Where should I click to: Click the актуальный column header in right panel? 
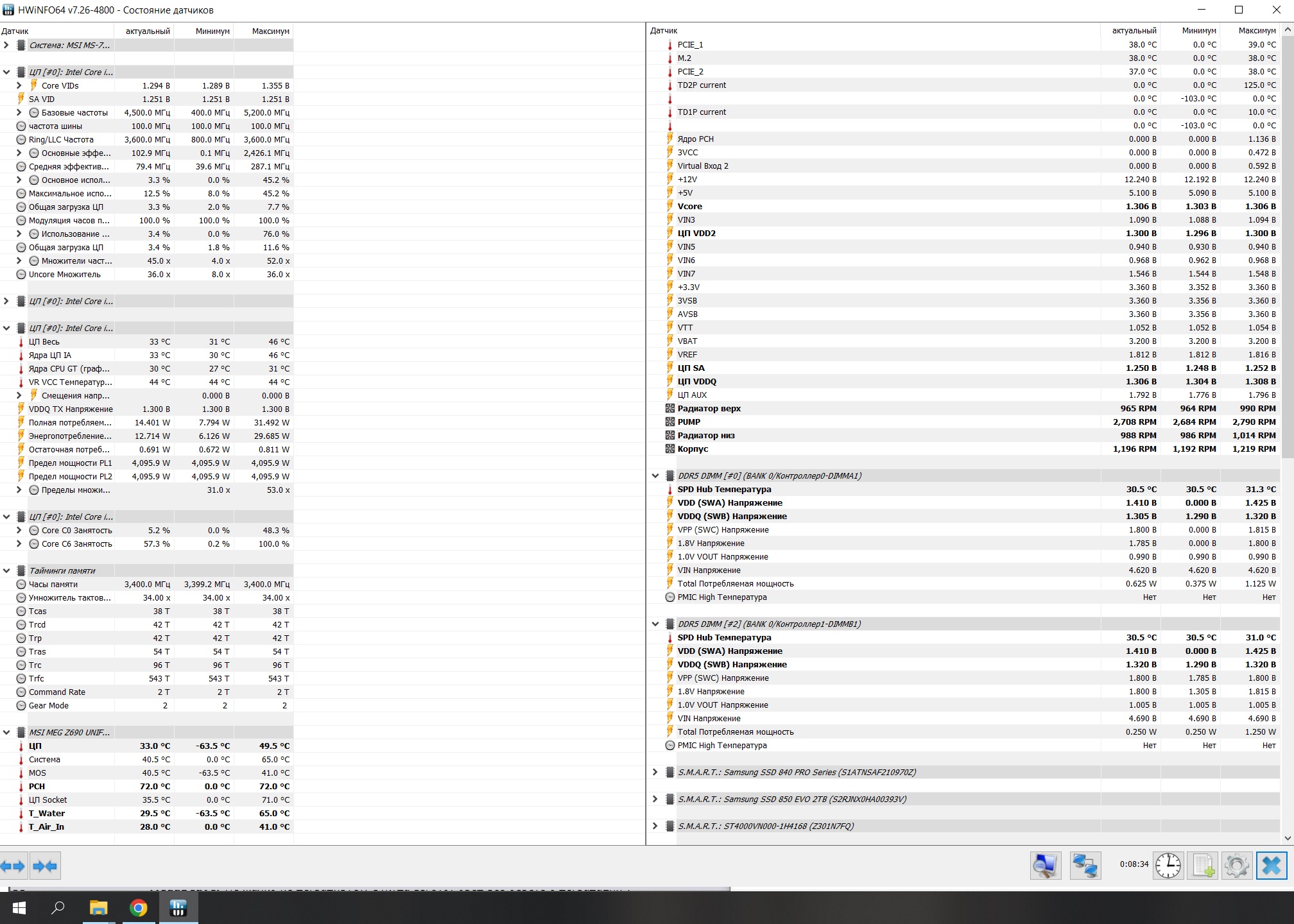[1134, 30]
